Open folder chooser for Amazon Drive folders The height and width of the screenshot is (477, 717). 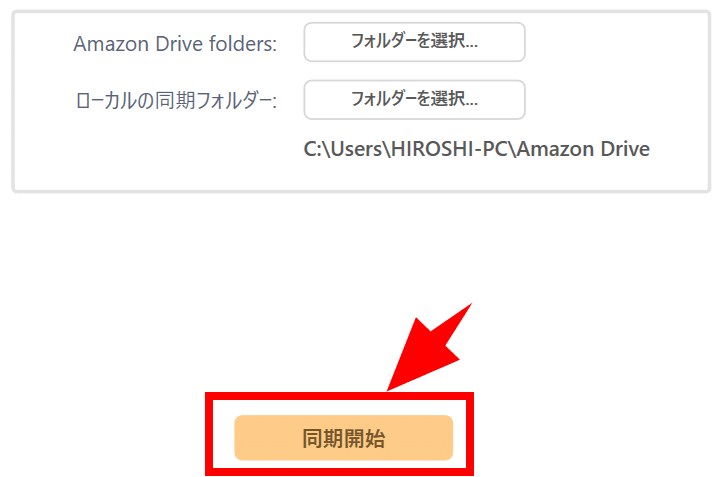(x=414, y=42)
